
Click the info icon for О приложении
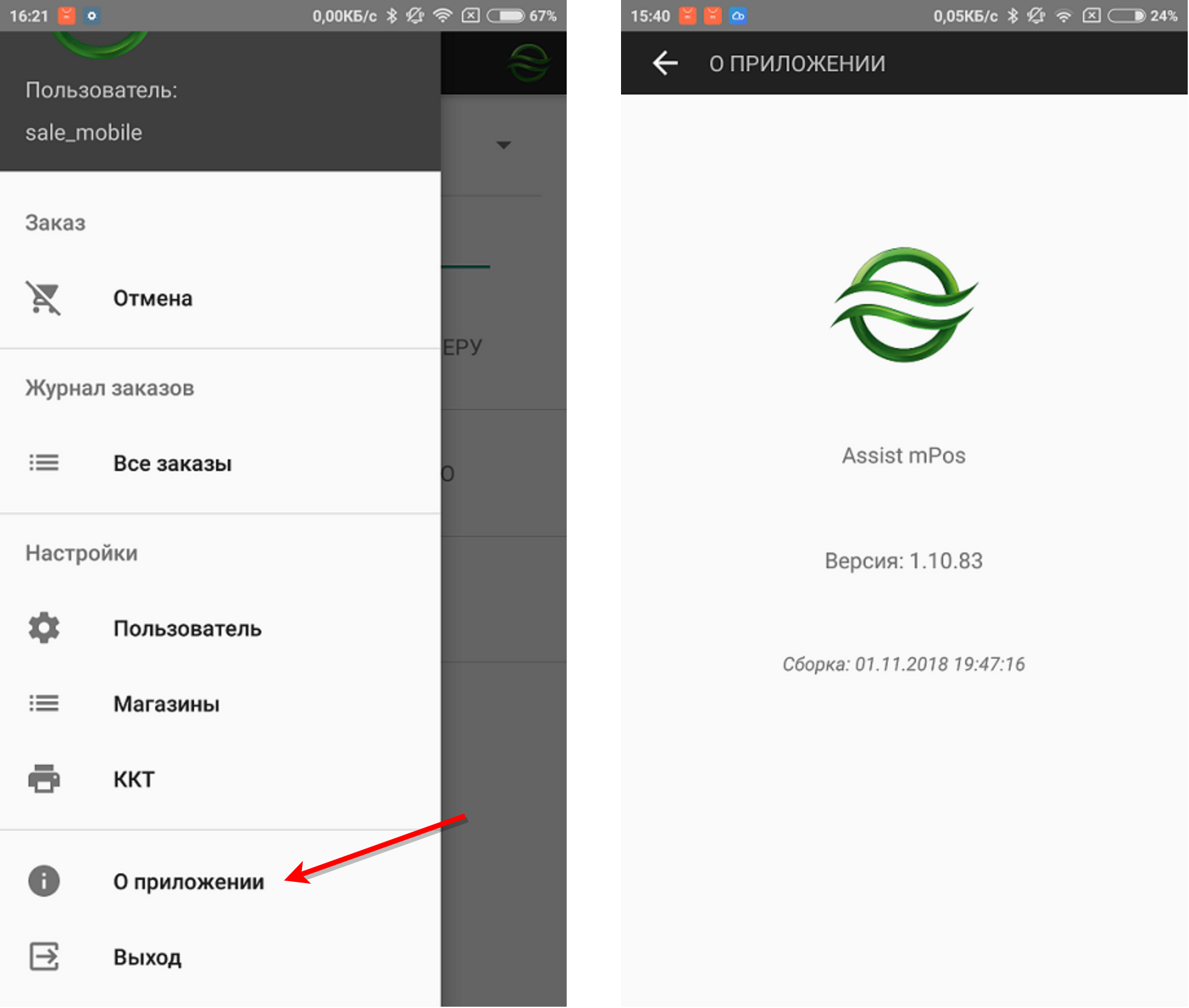click(43, 881)
